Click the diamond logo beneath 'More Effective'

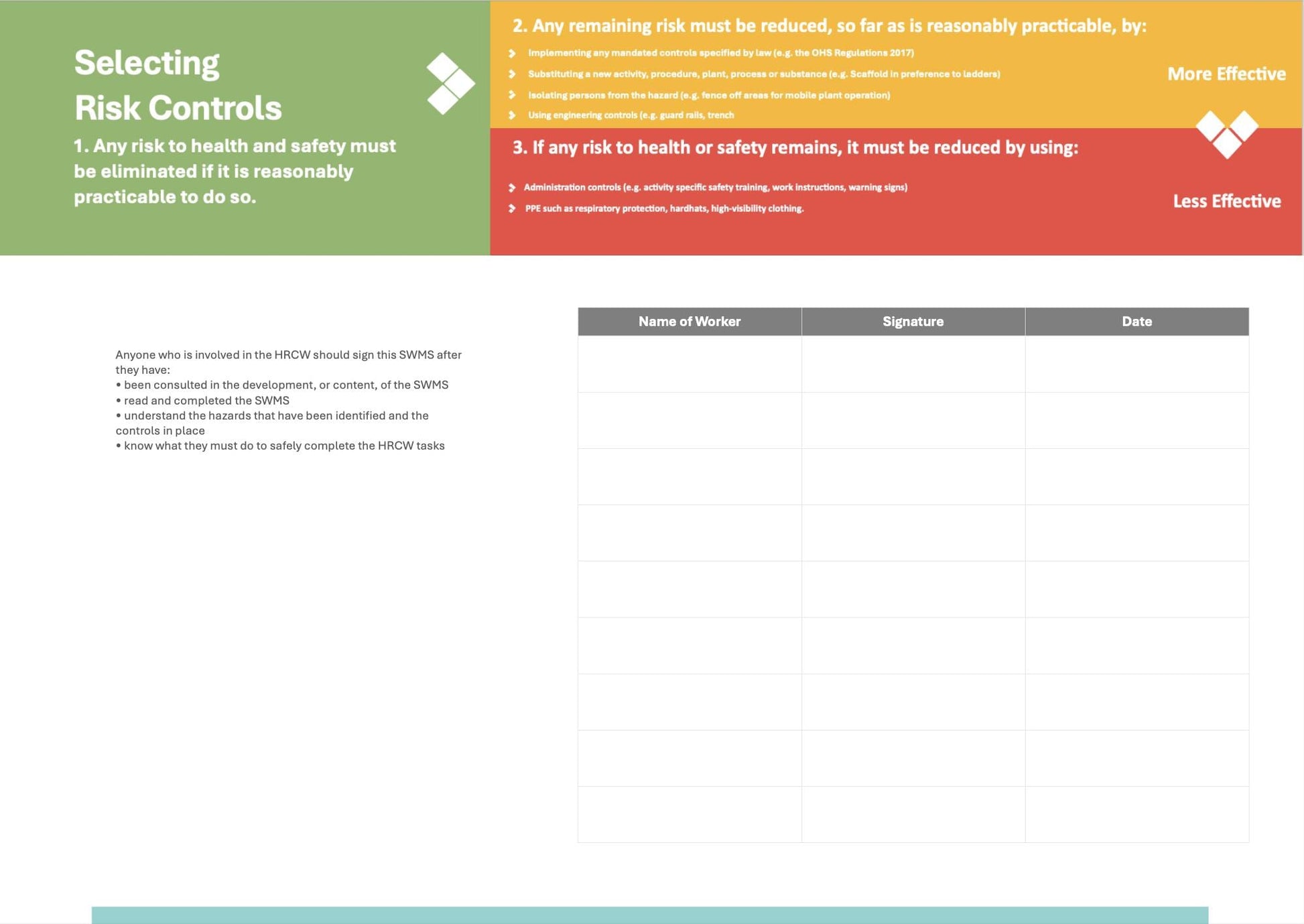(x=1227, y=134)
